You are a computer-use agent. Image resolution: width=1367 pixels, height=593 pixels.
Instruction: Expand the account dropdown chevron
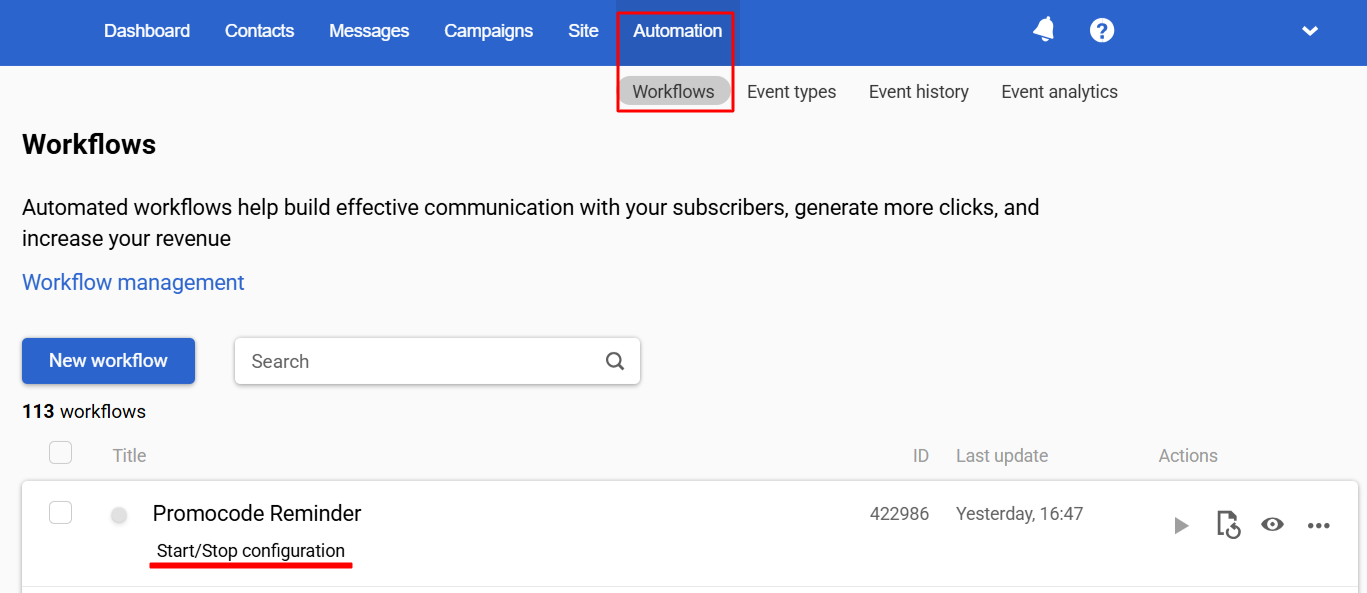tap(1310, 31)
